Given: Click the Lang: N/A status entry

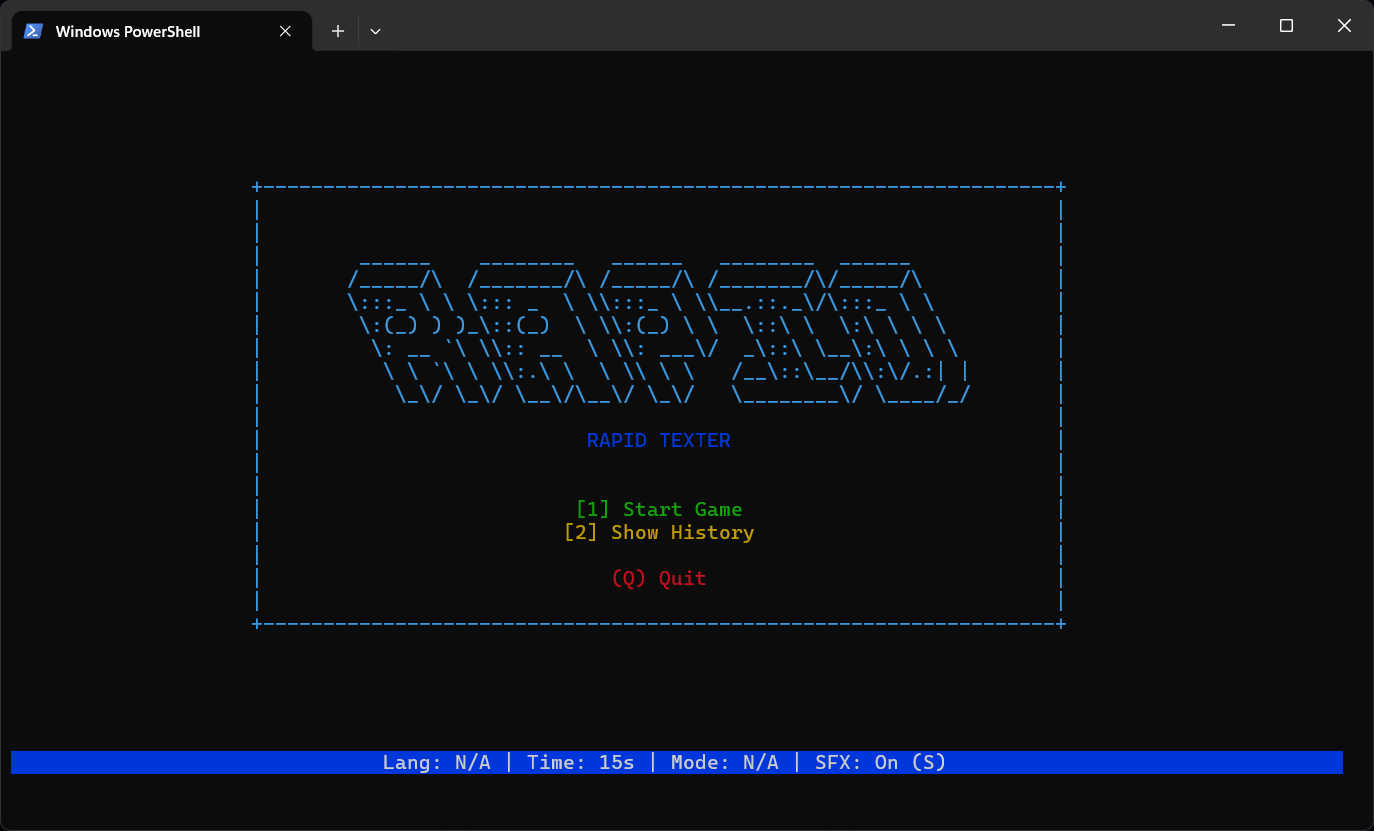Looking at the screenshot, I should (436, 762).
